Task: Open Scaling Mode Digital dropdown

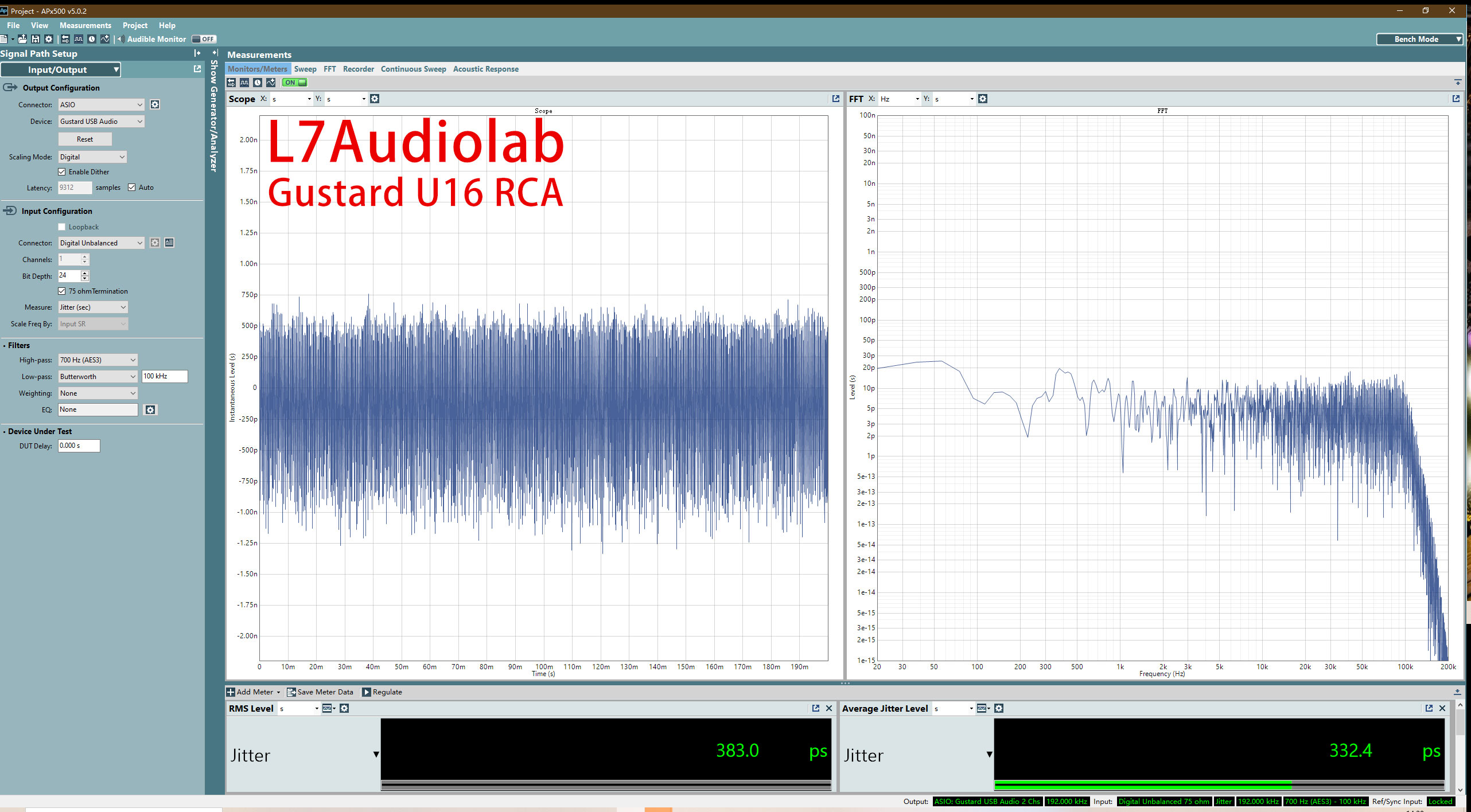Action: (x=92, y=157)
